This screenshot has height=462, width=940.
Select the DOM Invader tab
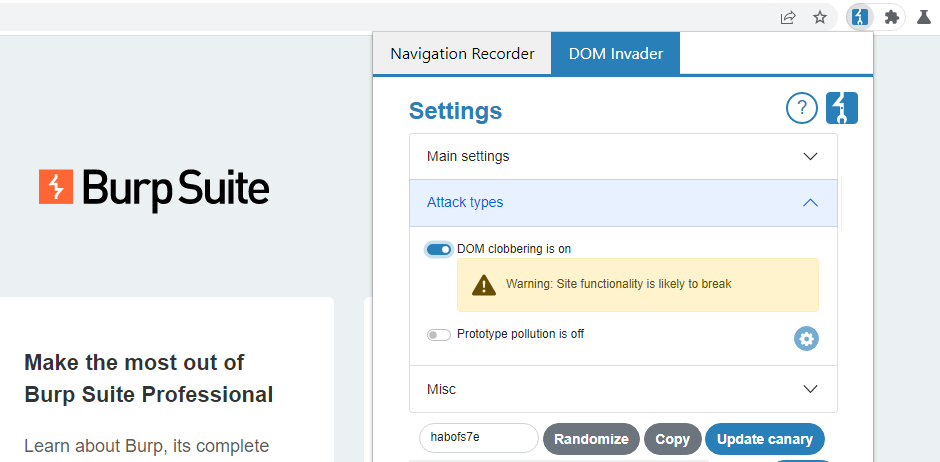tap(615, 54)
